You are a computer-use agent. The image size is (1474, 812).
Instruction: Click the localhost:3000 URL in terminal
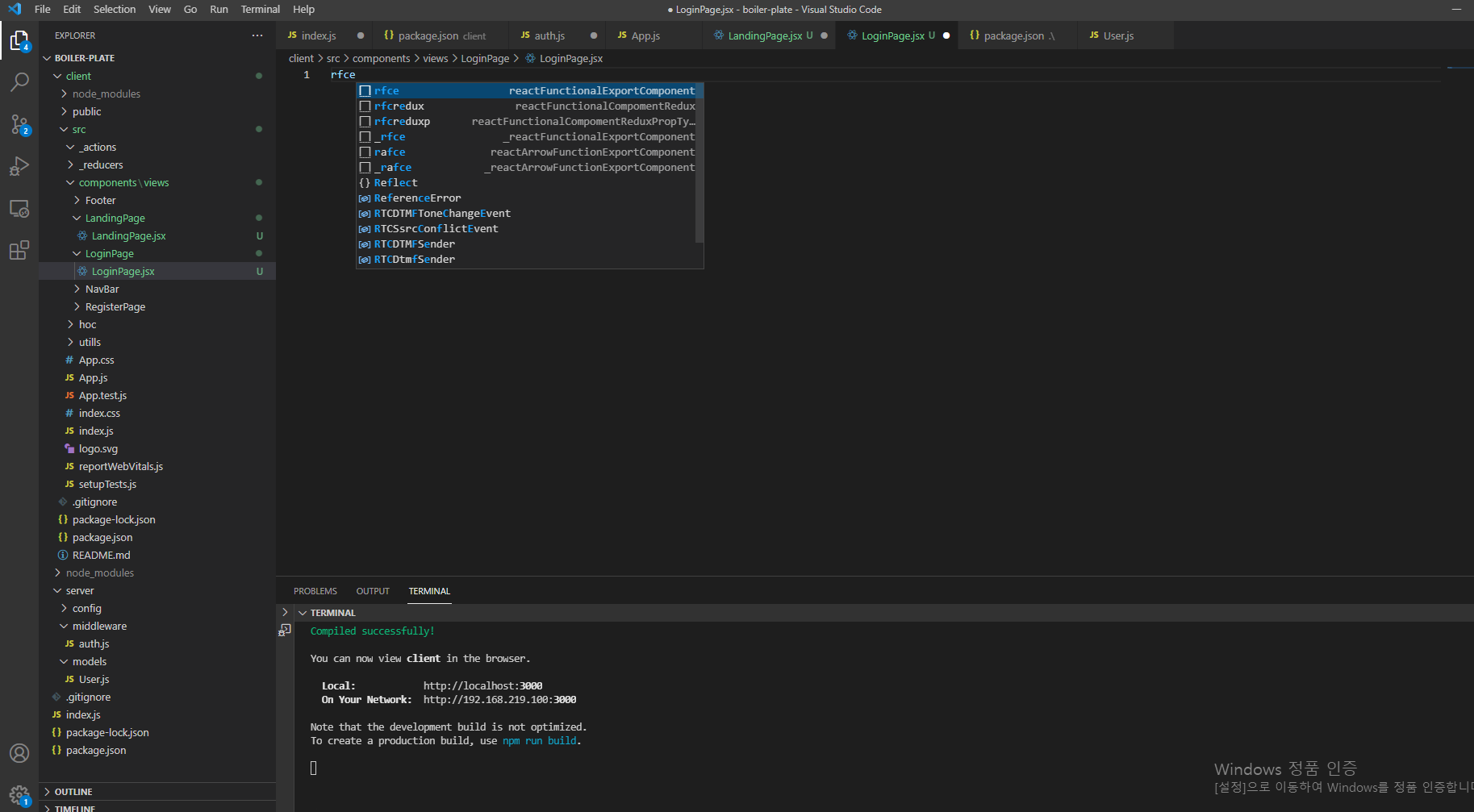click(x=482, y=686)
